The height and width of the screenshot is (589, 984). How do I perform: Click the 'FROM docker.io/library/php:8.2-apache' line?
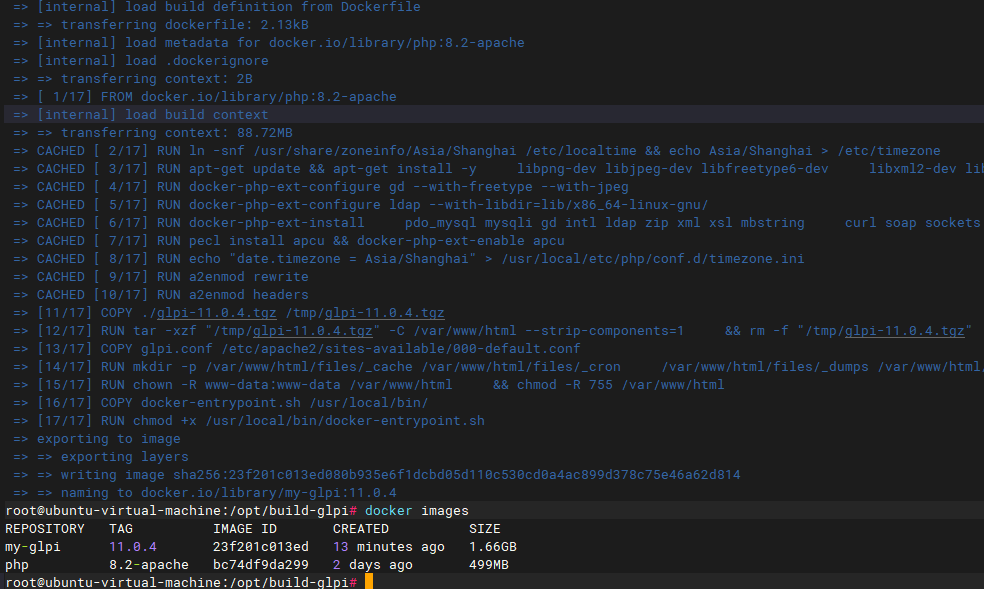click(x=205, y=97)
